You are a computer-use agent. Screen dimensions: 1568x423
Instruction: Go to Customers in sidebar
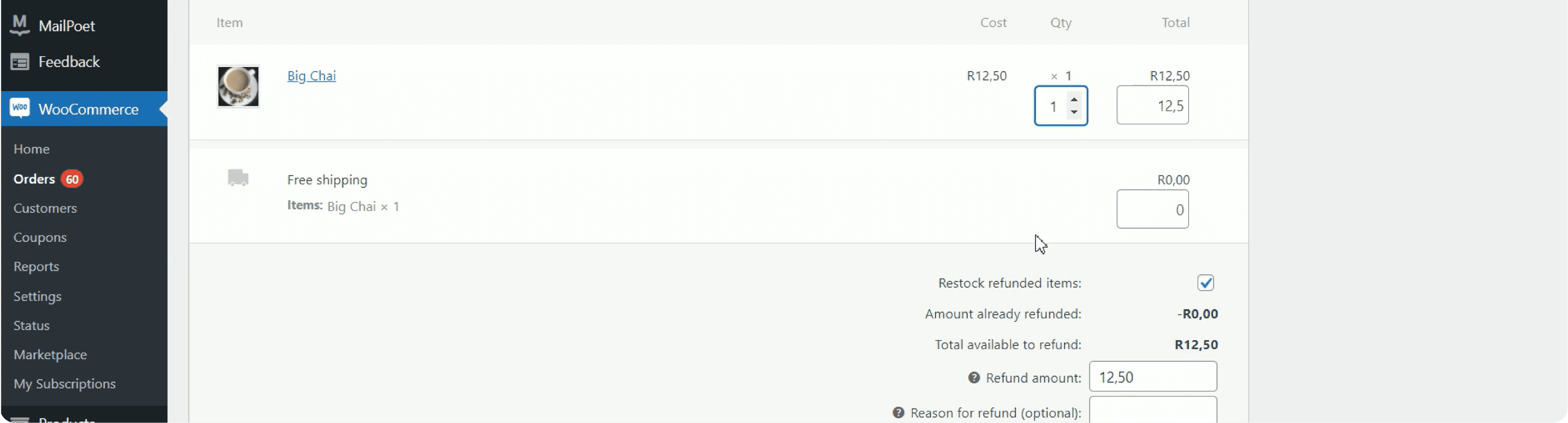(x=45, y=208)
